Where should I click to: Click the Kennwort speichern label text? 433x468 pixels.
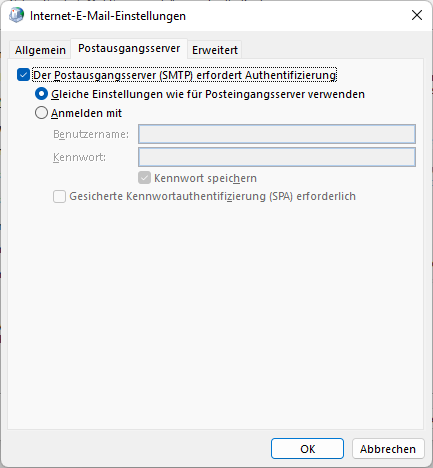click(205, 178)
